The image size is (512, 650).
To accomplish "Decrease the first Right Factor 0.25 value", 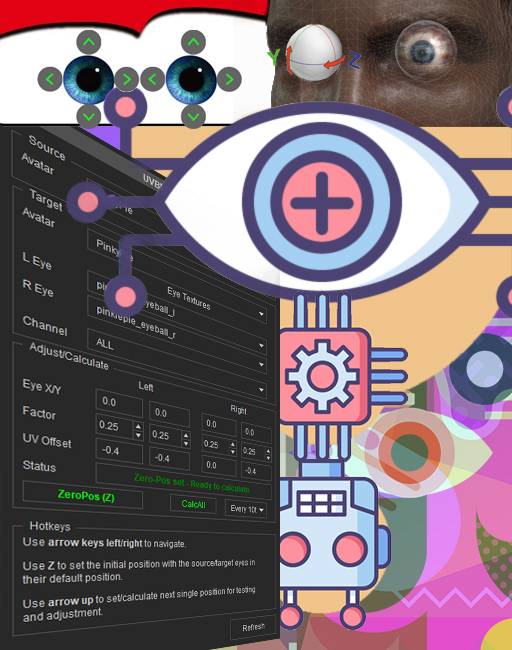I will (x=233, y=452).
